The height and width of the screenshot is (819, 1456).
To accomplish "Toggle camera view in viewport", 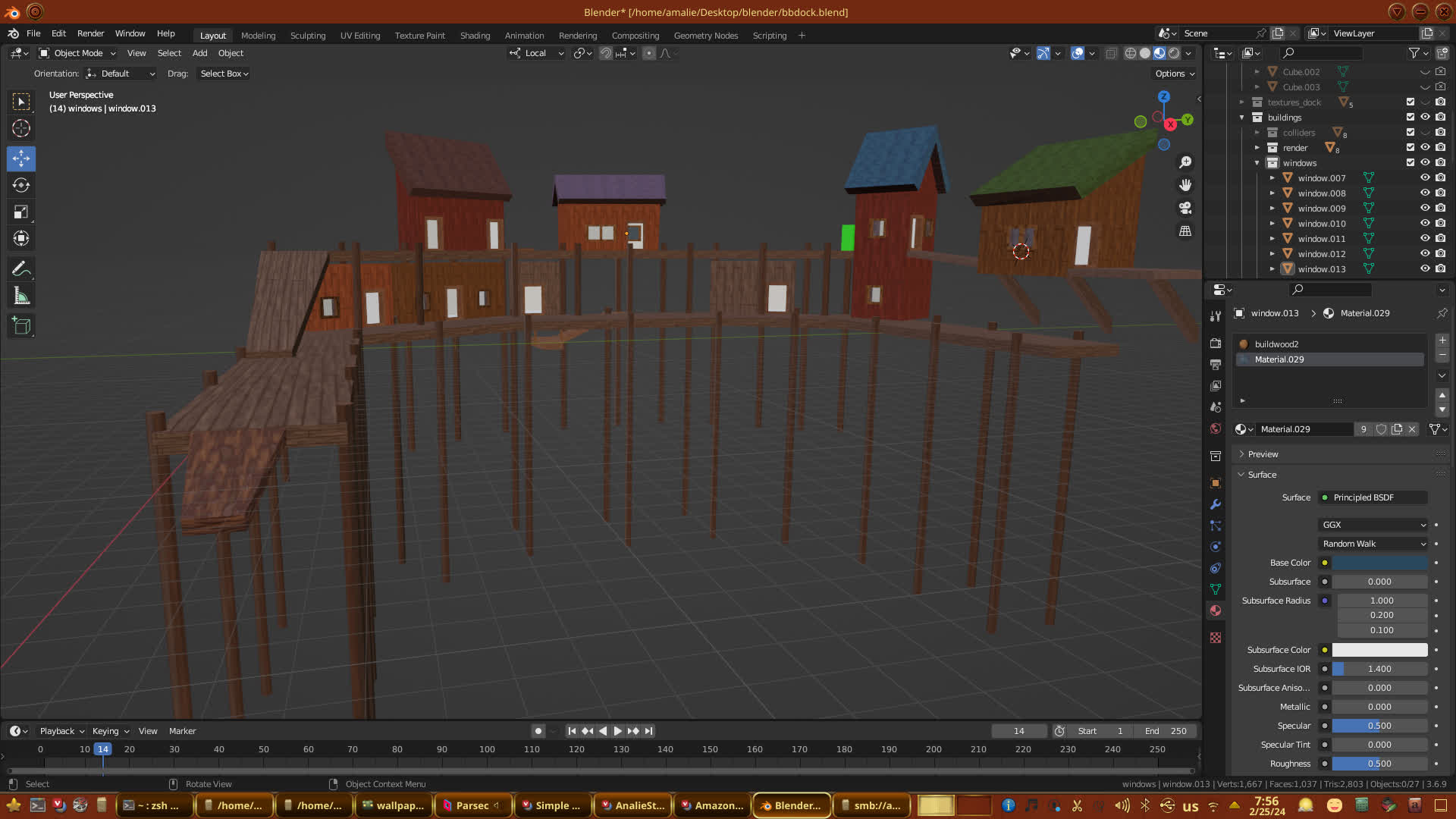I will click(1185, 208).
